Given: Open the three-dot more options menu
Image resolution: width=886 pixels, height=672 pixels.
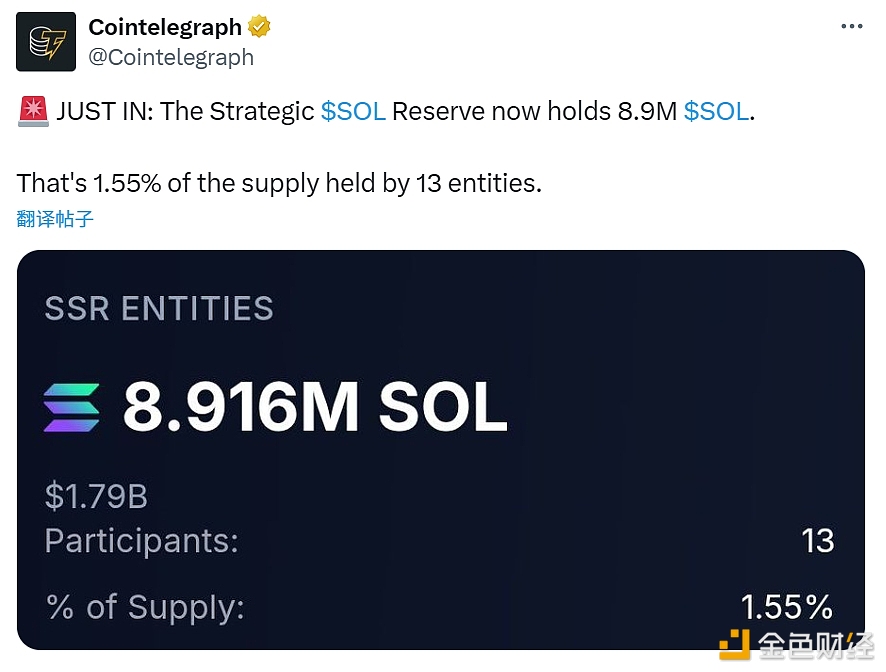Looking at the screenshot, I should [851, 27].
